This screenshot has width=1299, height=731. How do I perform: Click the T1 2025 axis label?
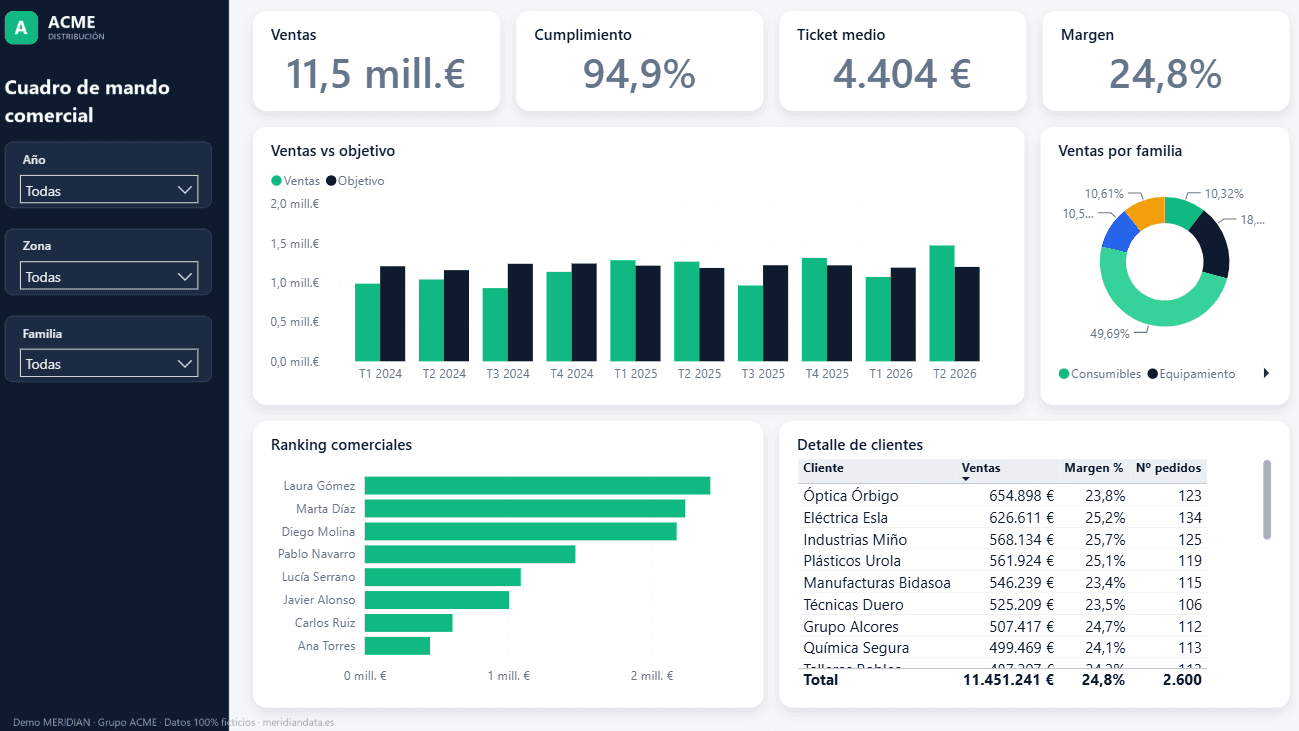[635, 374]
